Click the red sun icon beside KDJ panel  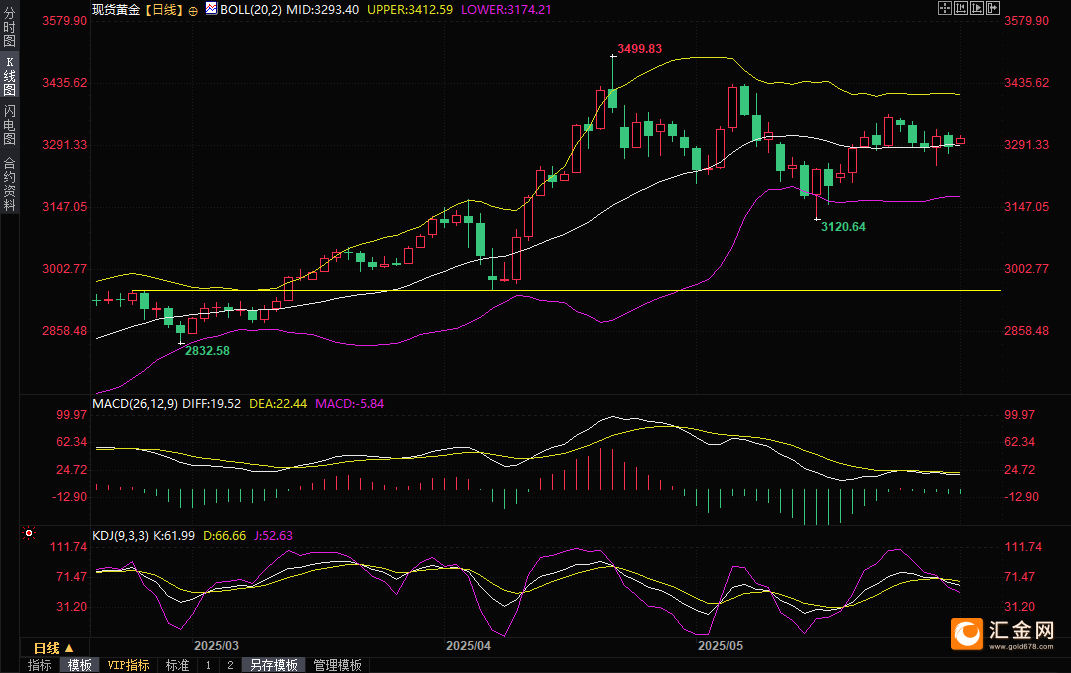click(x=29, y=533)
